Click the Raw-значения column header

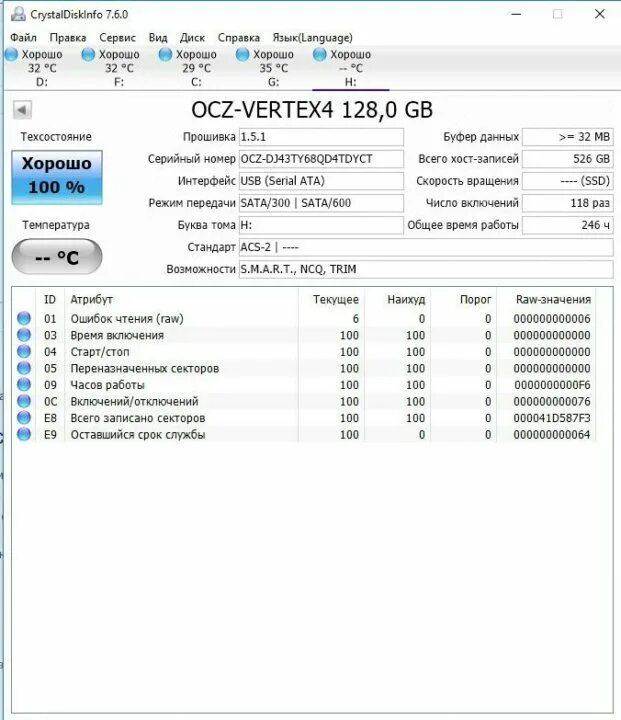click(547, 299)
